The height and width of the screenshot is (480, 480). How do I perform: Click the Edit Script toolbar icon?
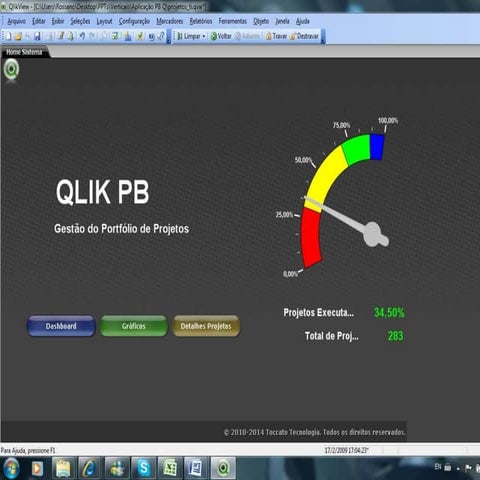click(60, 36)
